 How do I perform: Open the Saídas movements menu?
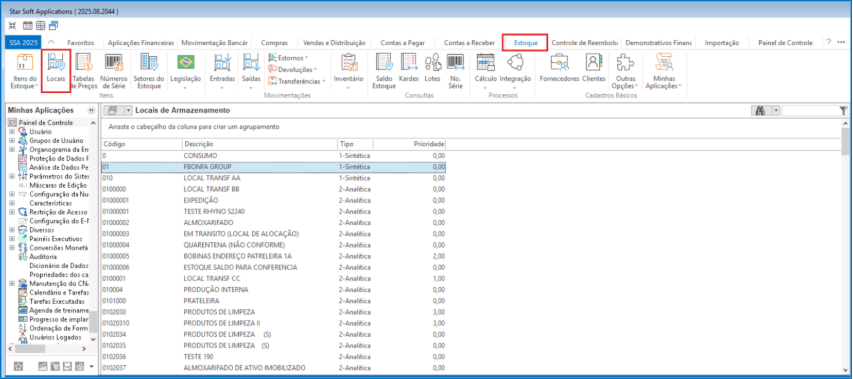tap(251, 71)
